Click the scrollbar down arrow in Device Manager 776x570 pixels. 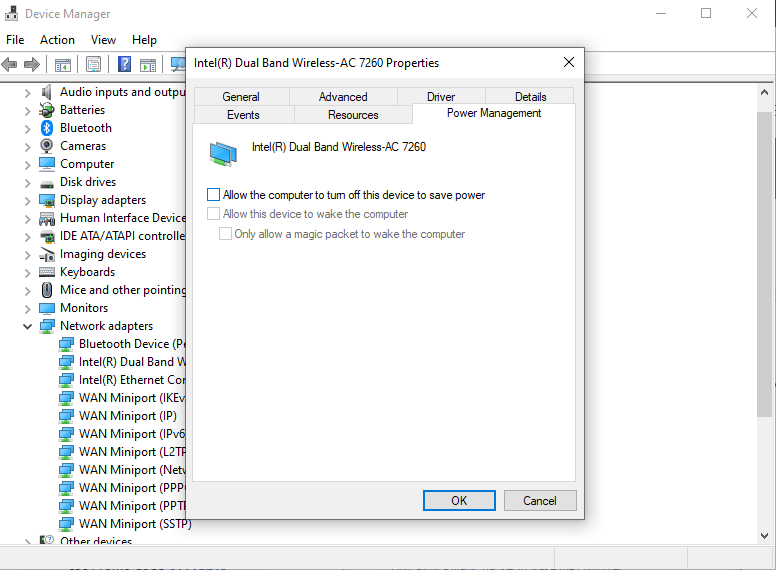(764, 536)
